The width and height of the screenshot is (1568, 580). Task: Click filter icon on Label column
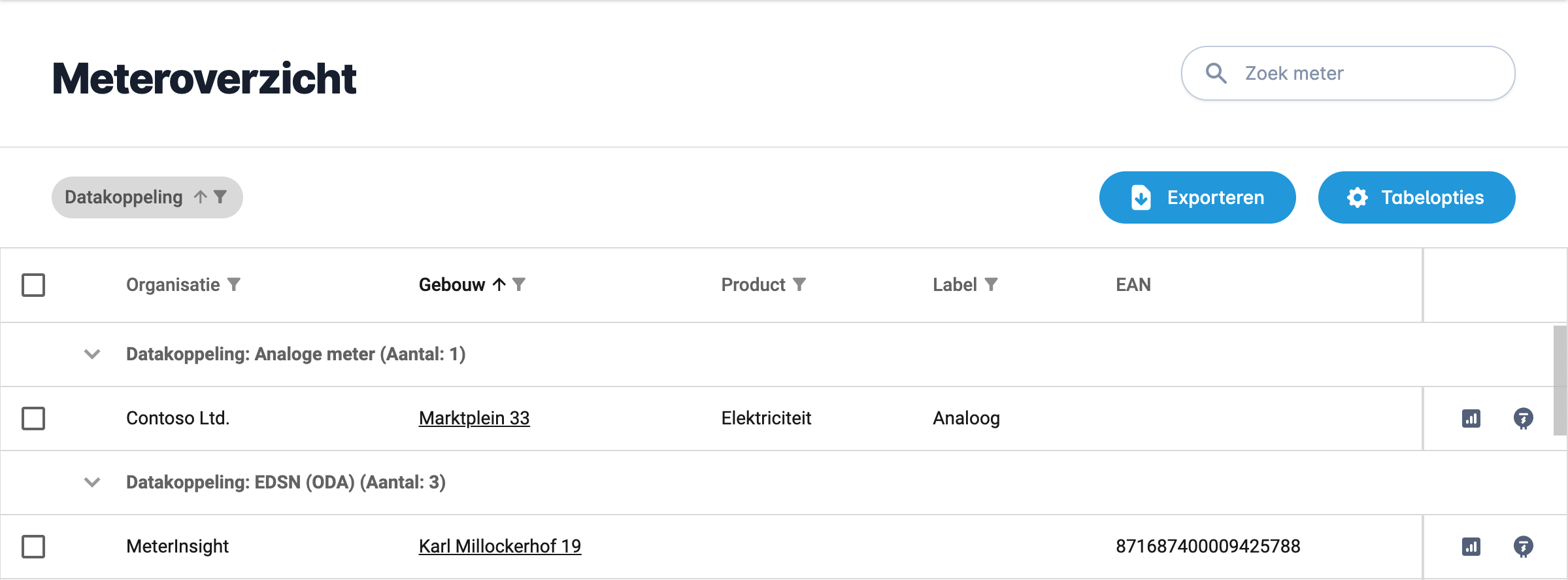(x=991, y=284)
